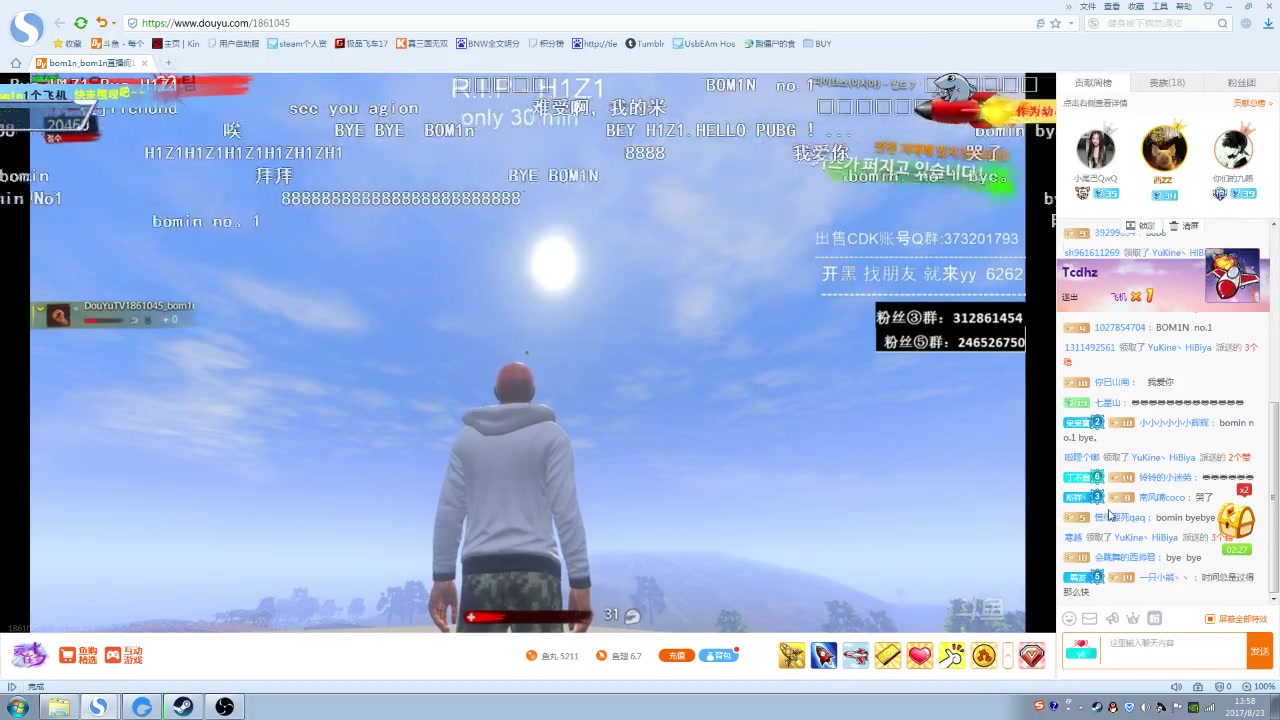1280x720 pixels.
Task: Send the diamond shield gift
Action: point(1032,656)
